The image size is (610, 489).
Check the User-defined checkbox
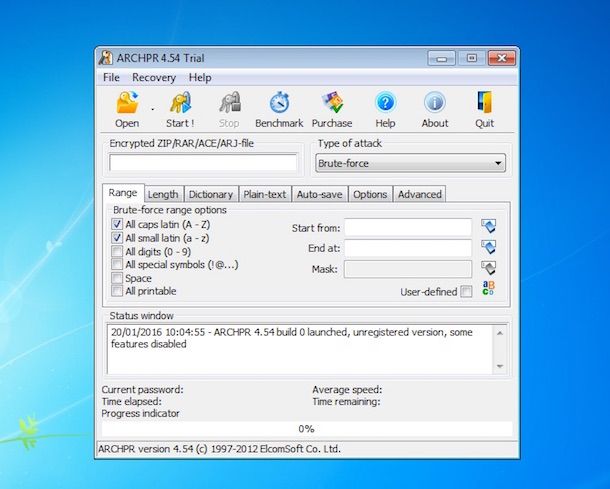pos(466,291)
